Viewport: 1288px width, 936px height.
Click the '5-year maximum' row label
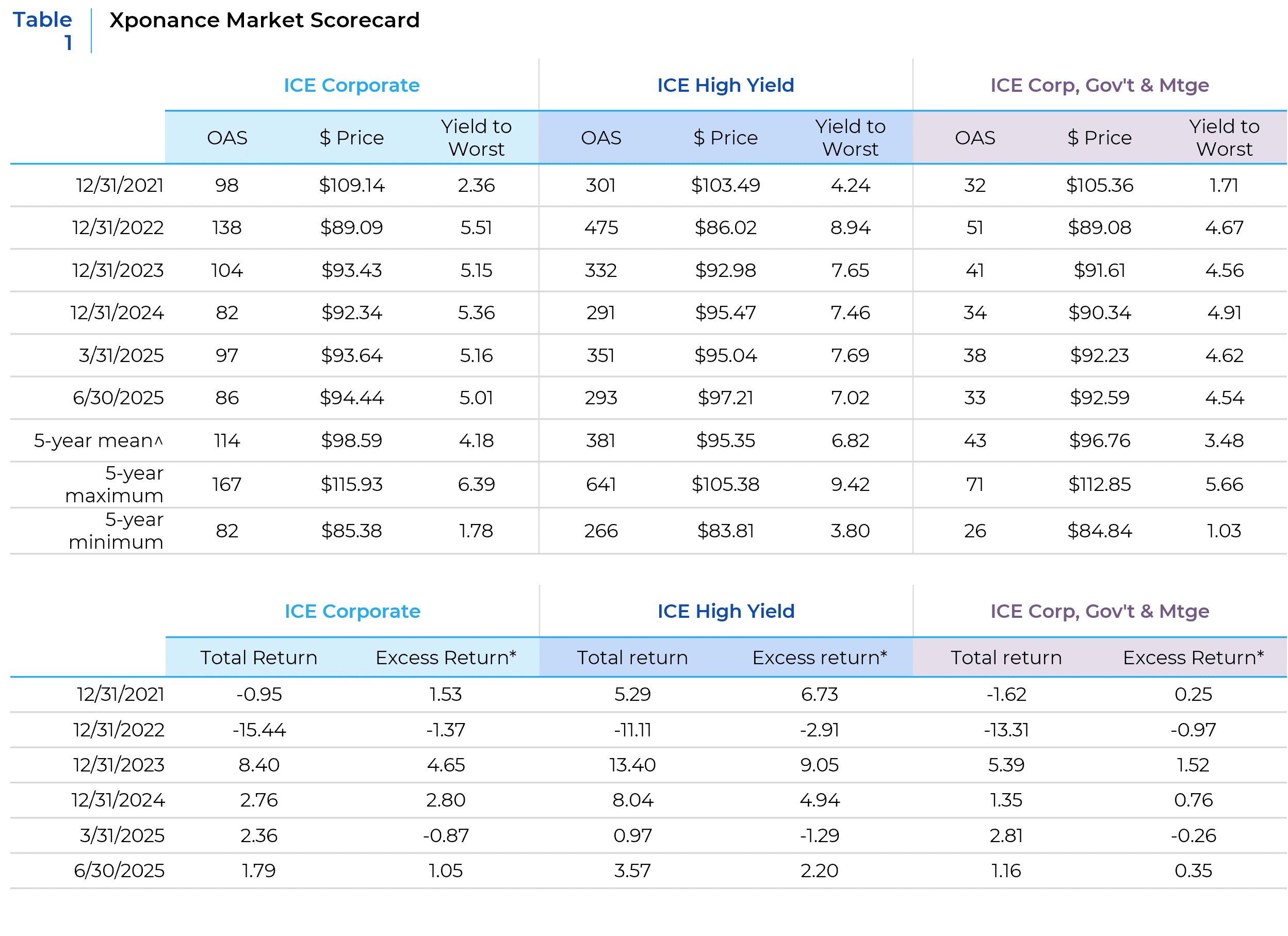(x=115, y=484)
